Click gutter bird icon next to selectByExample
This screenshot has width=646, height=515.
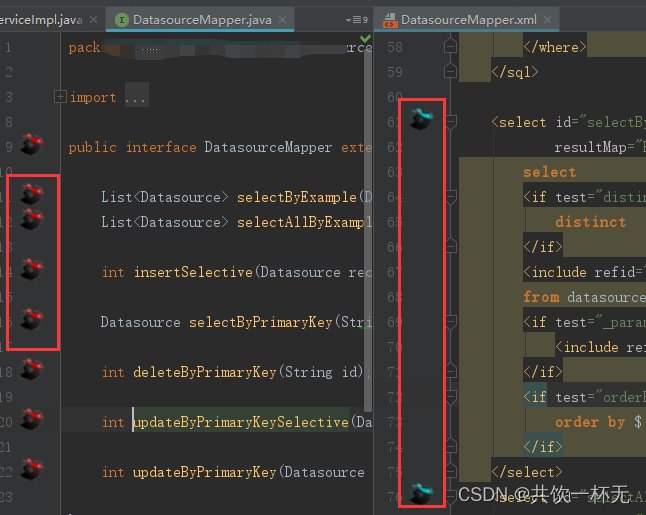pos(32,194)
